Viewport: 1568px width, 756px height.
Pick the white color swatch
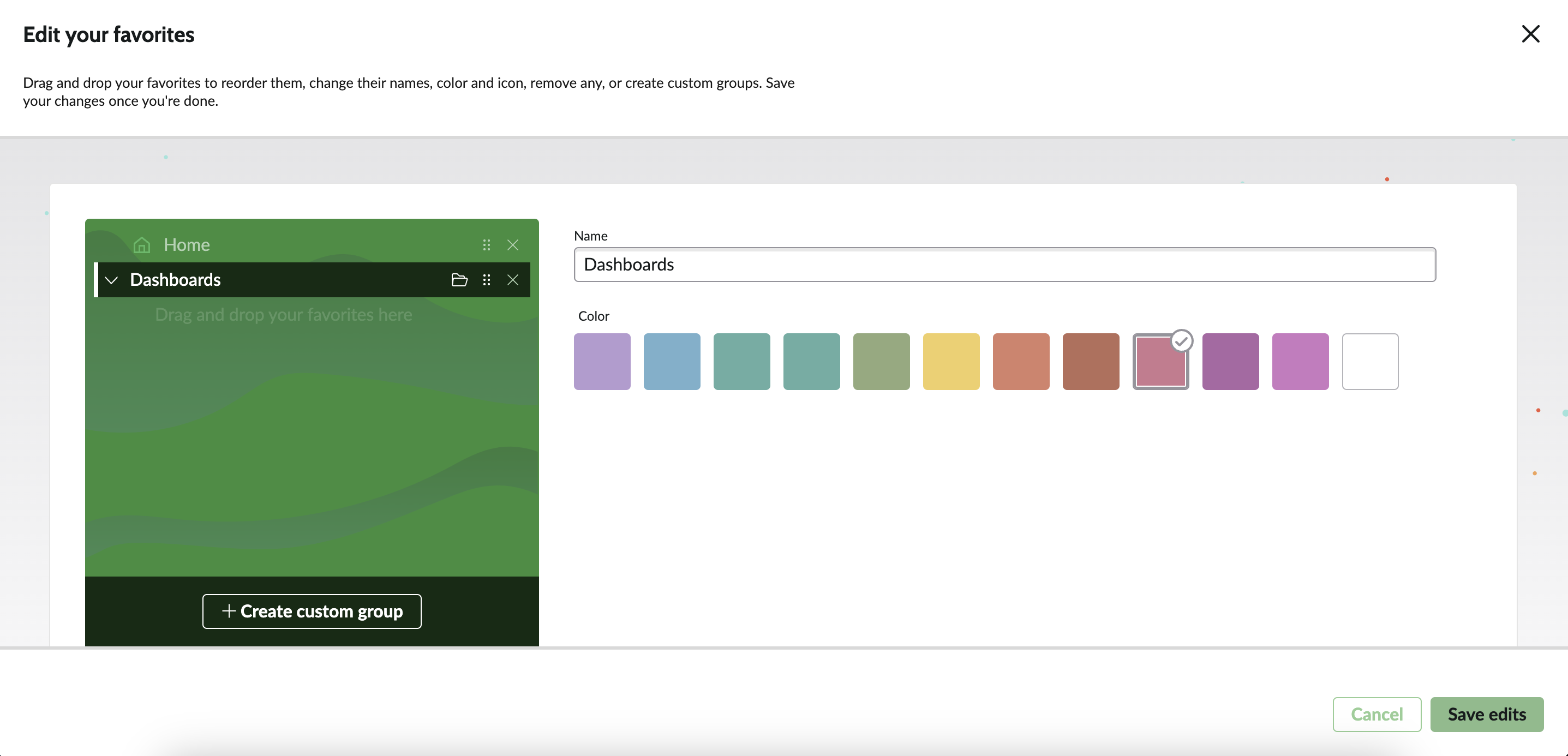(1370, 362)
